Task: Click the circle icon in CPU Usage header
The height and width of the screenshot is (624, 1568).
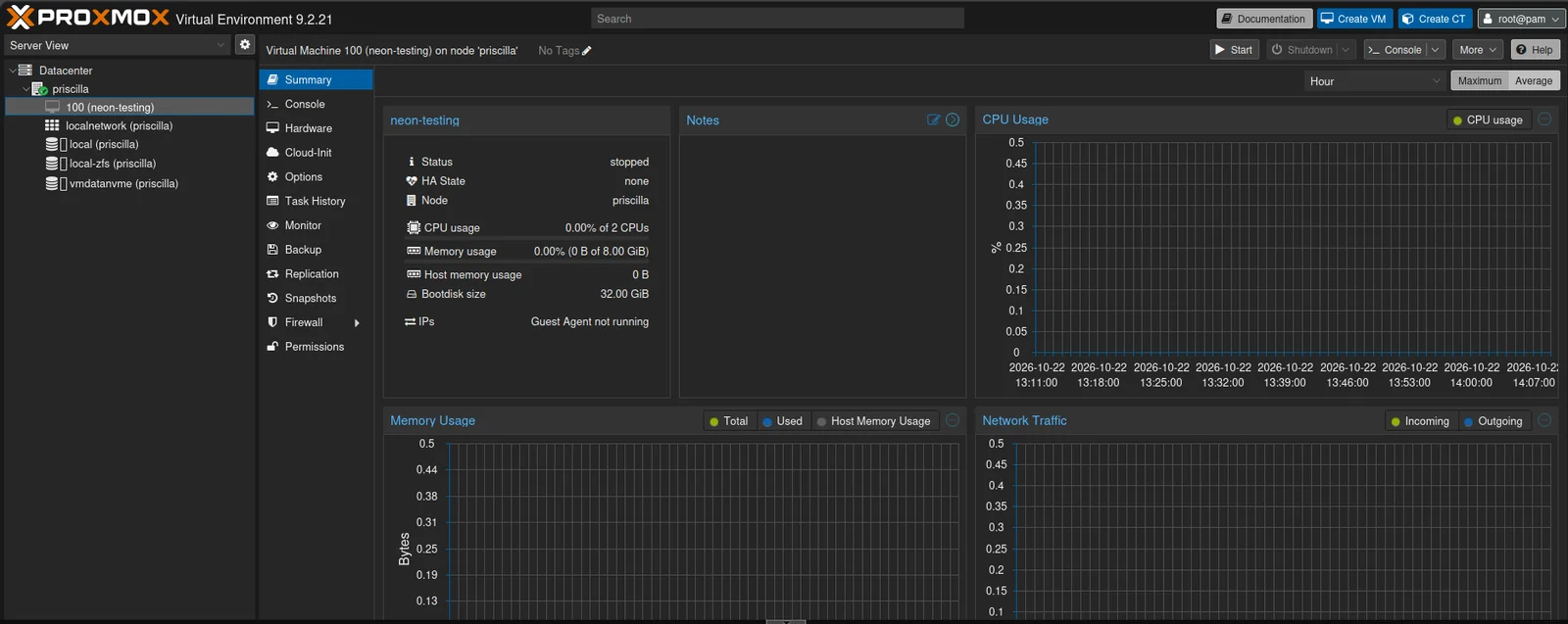Action: (1544, 120)
